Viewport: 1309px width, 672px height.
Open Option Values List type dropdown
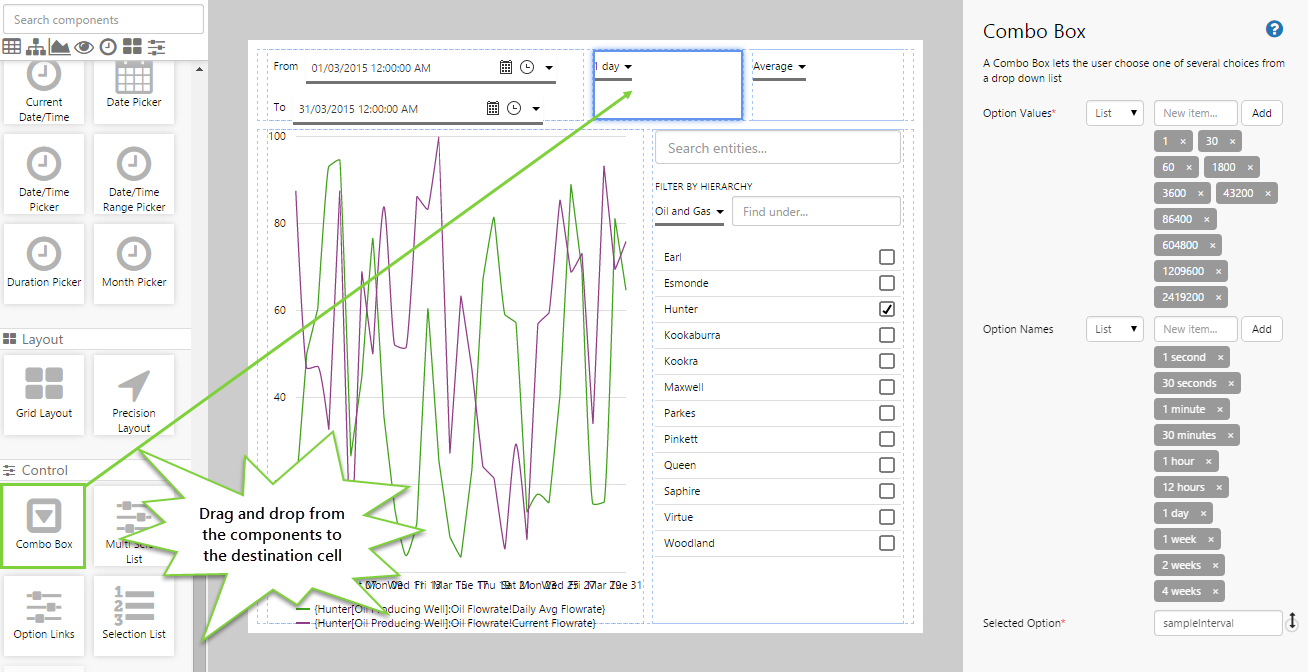1115,113
